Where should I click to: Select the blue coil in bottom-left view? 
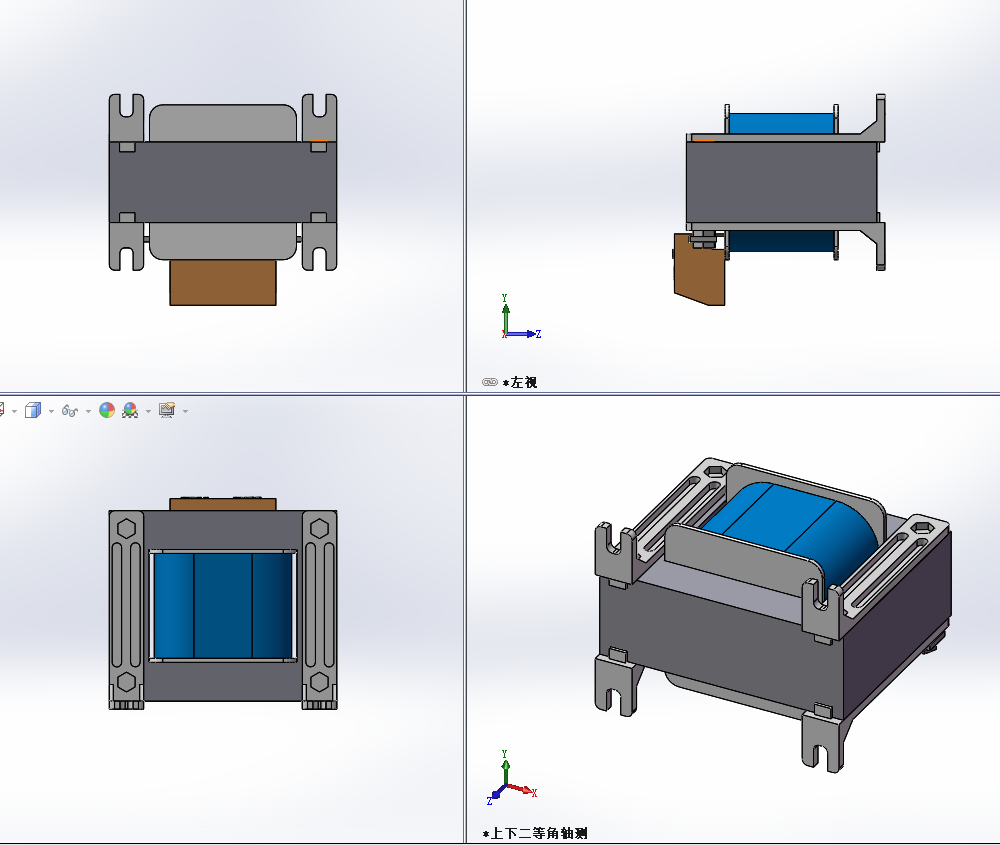[223, 606]
